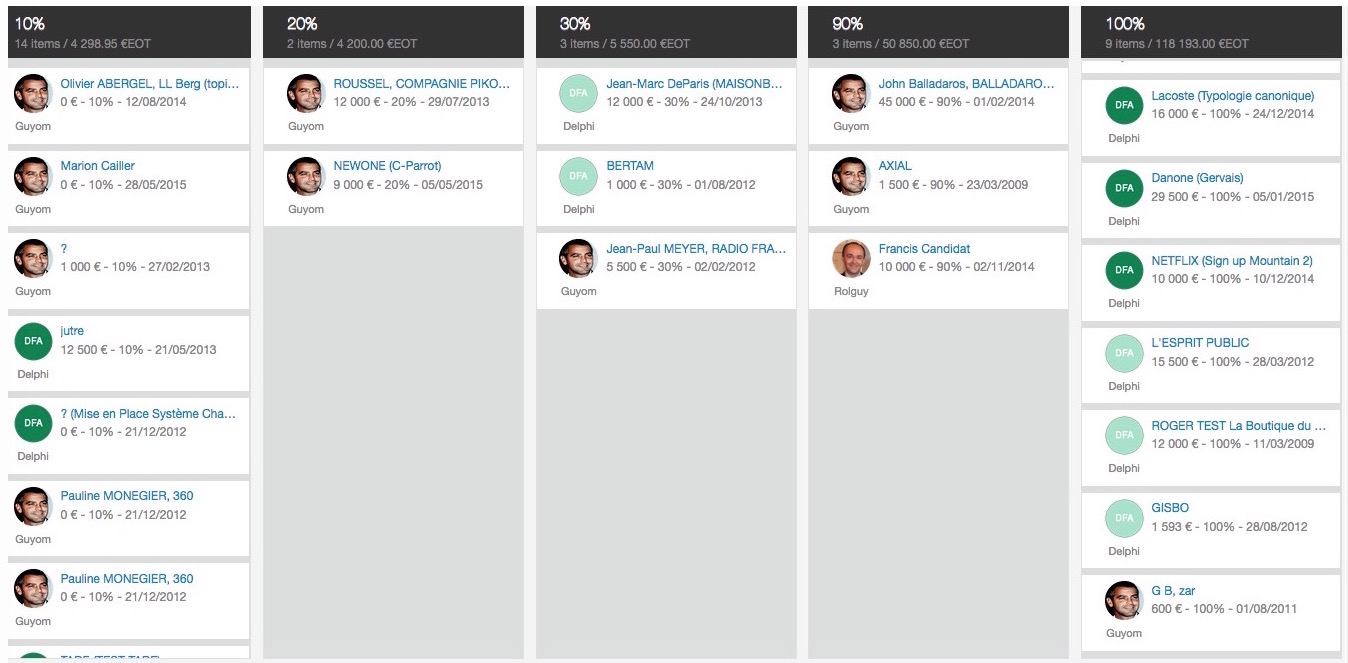Open Lacoste (Typologie canonique) deal
Screen dimensions: 1348x663
[1232, 96]
